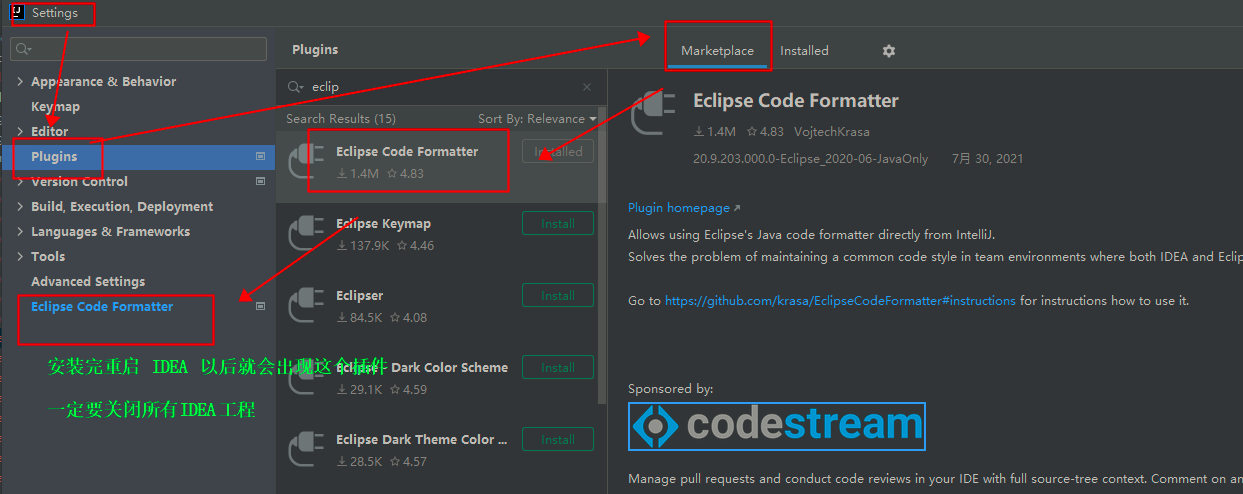Click the Eclipse Keymap plugin icon

[x=305, y=232]
